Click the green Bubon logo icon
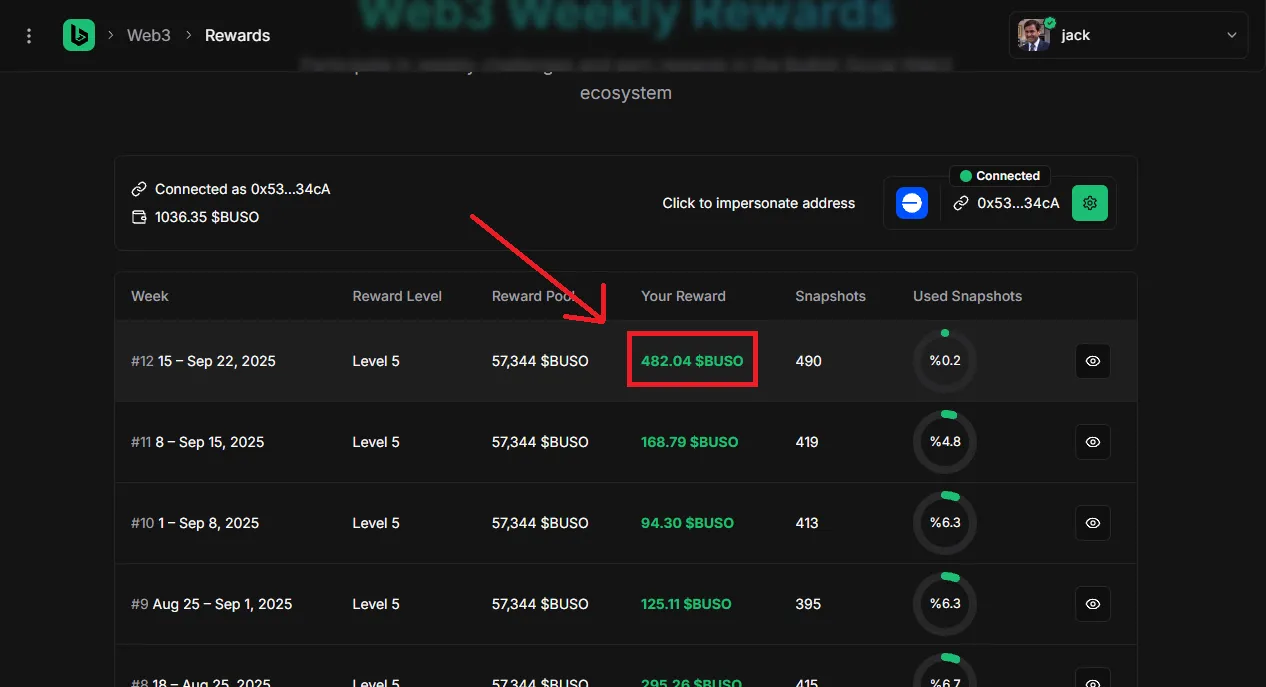The height and width of the screenshot is (687, 1266). (x=79, y=35)
